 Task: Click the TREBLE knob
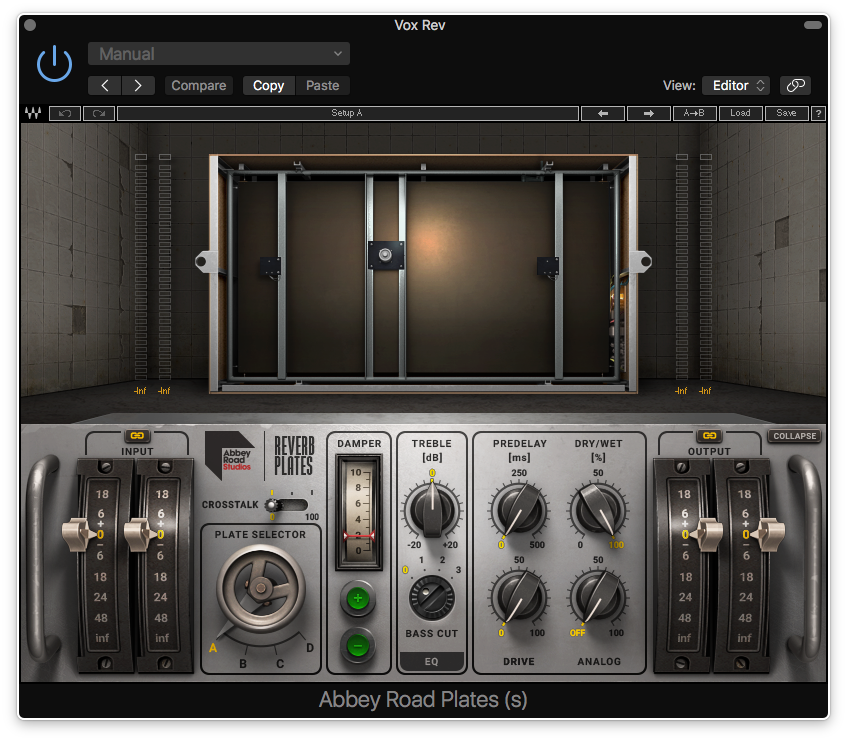[432, 509]
